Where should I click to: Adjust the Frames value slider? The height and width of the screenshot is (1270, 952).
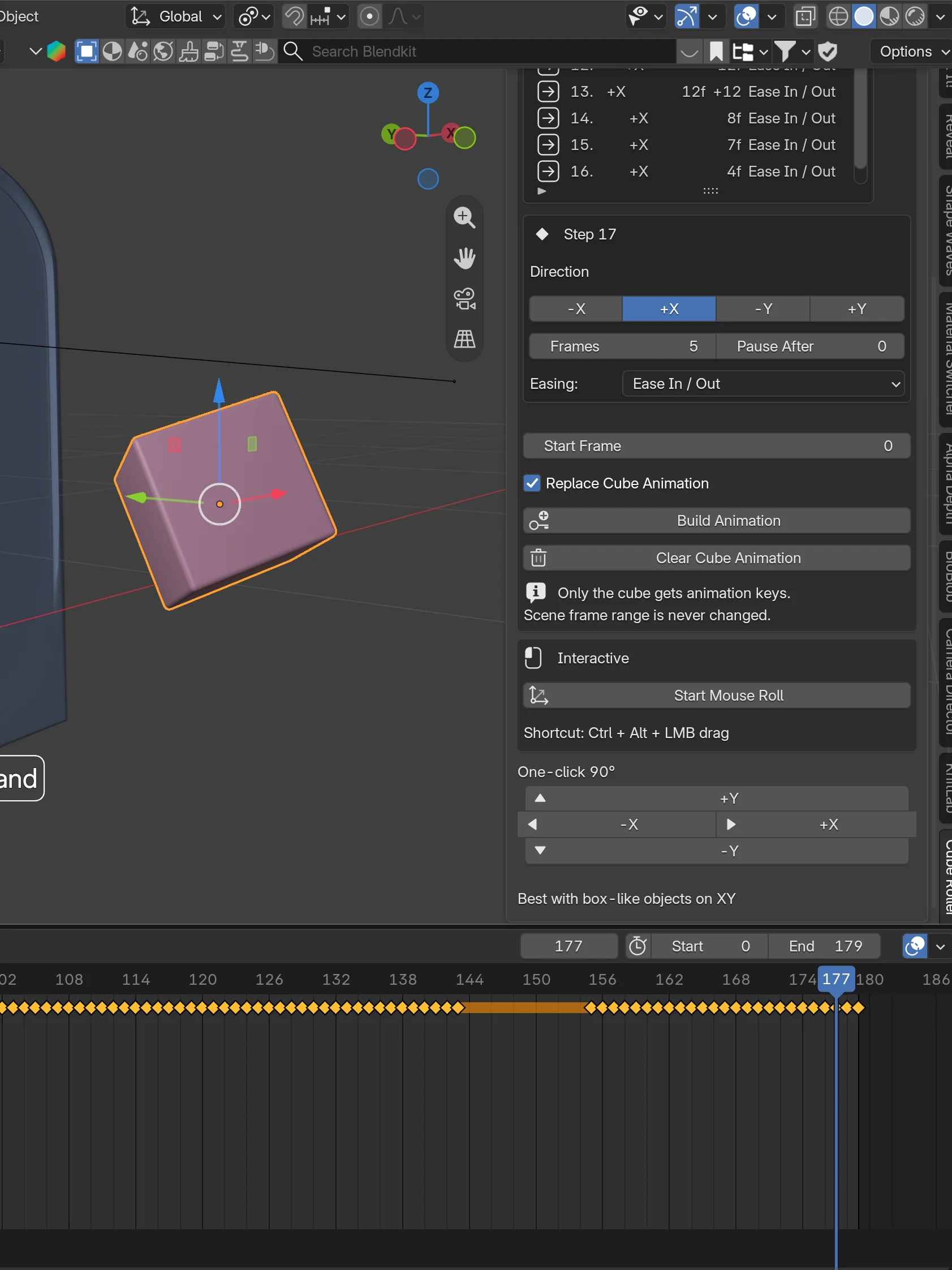622,346
